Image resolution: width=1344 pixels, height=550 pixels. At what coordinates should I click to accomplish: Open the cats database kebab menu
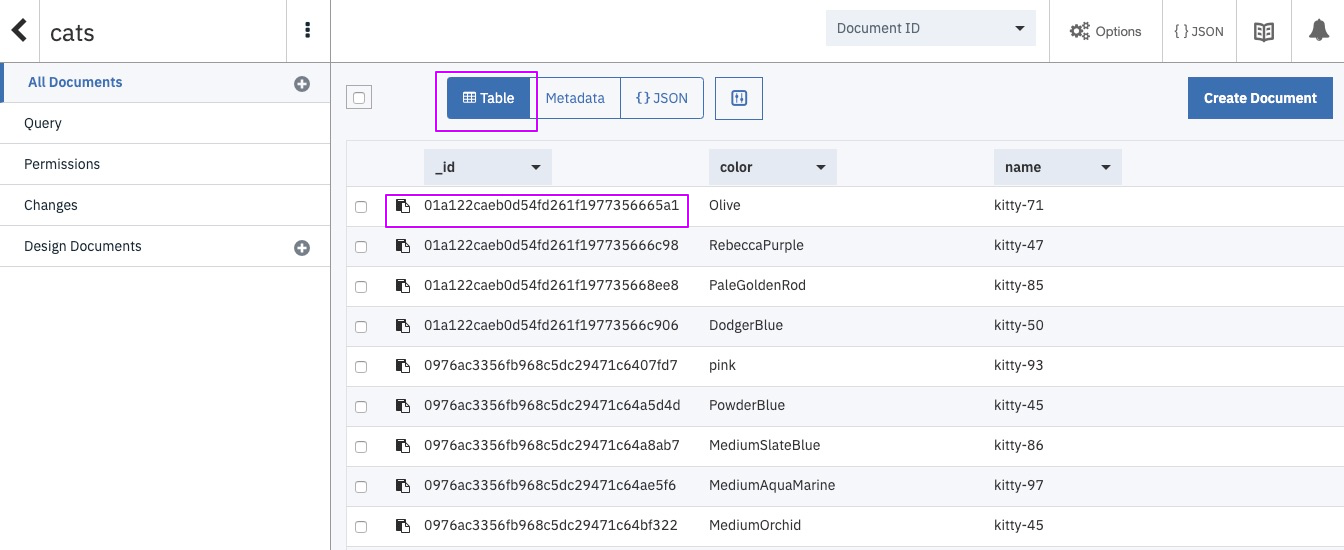coord(307,30)
